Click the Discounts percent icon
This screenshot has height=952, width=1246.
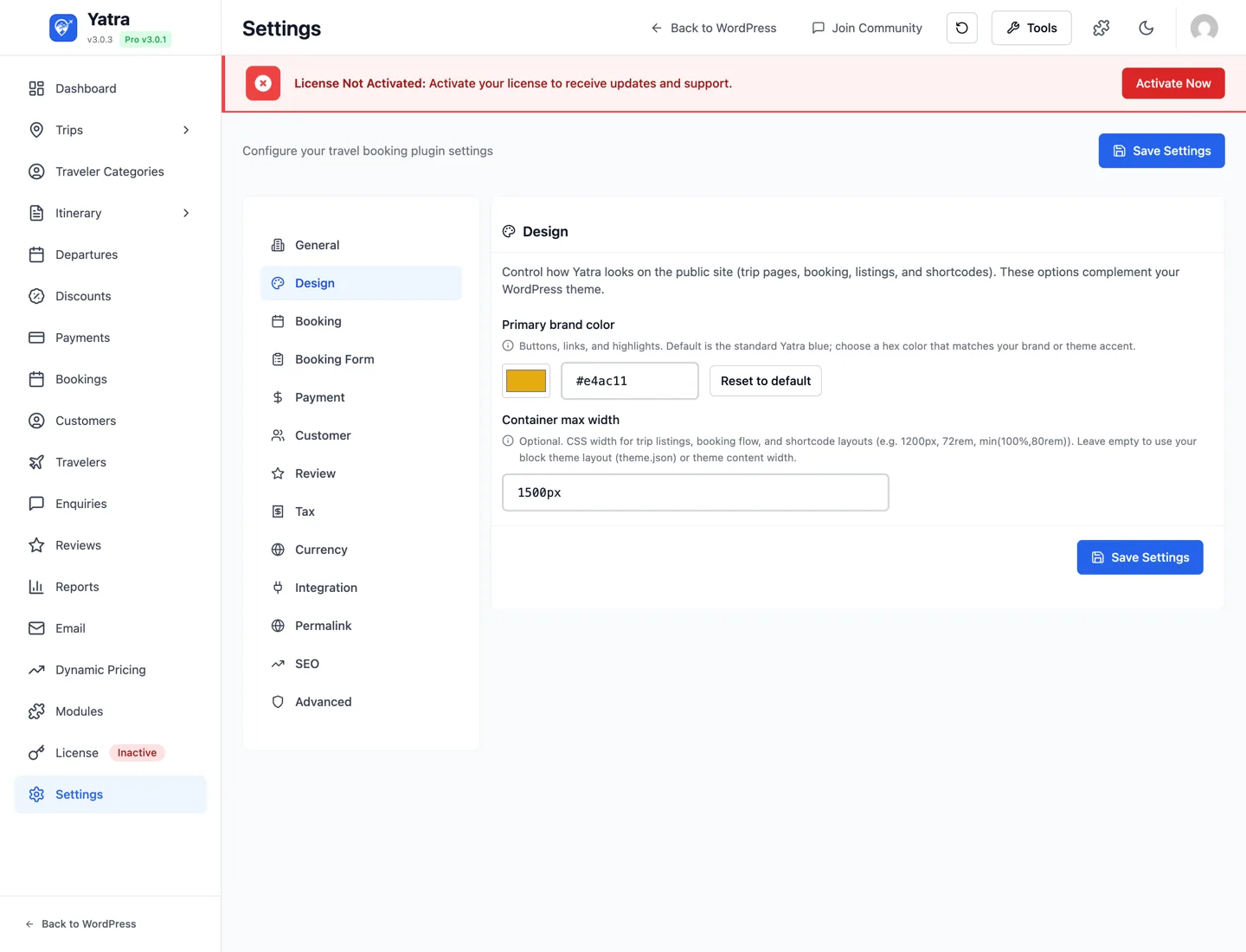[36, 296]
